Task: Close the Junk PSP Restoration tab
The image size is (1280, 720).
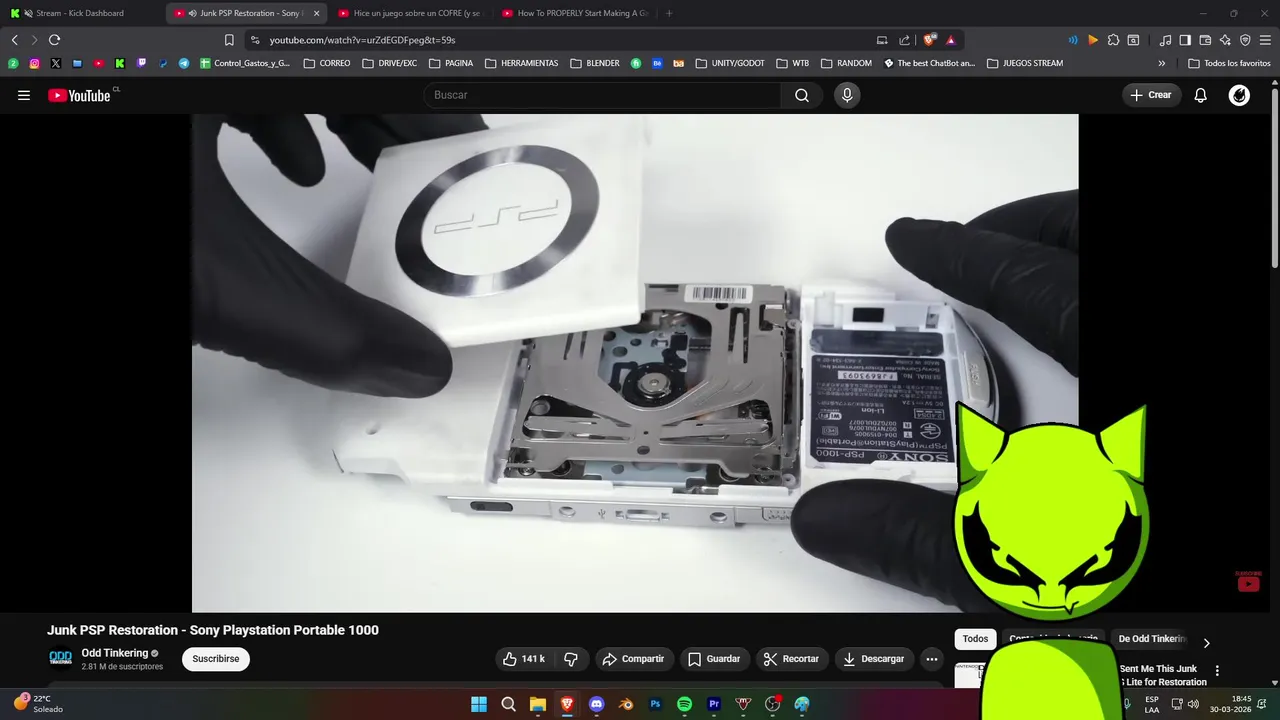Action: click(316, 13)
